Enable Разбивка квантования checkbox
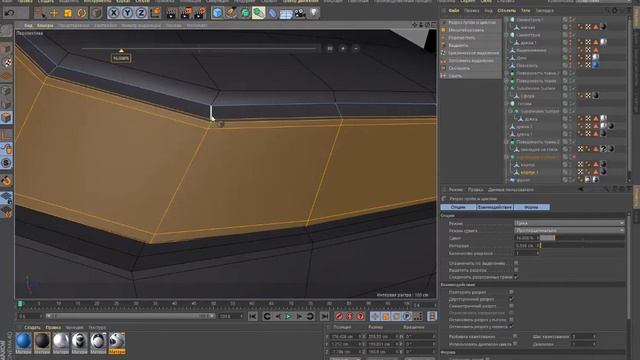Viewport: 640px width, 360px height. 516,336
